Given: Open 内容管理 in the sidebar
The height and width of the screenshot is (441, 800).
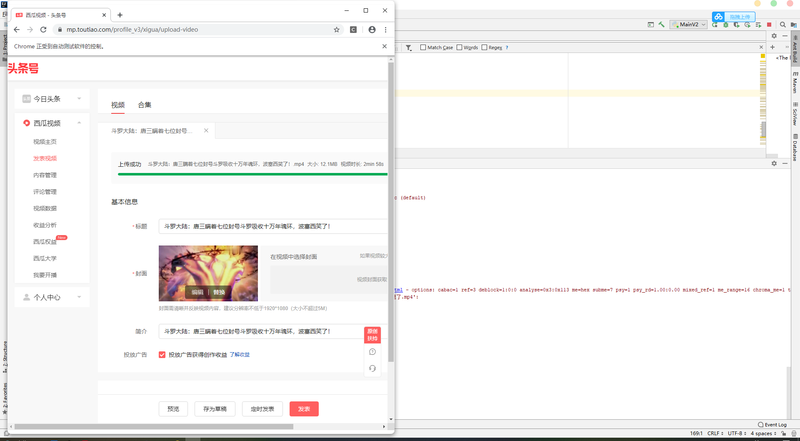Looking at the screenshot, I should point(45,175).
